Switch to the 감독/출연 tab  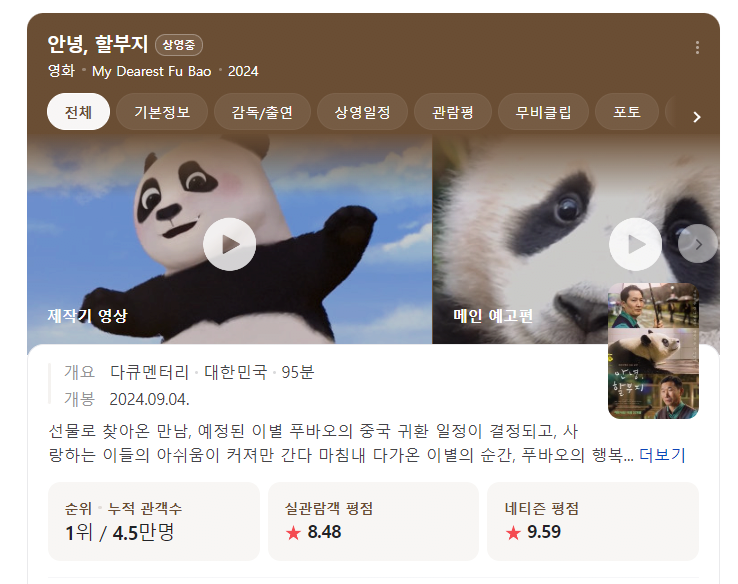pyautogui.click(x=262, y=112)
